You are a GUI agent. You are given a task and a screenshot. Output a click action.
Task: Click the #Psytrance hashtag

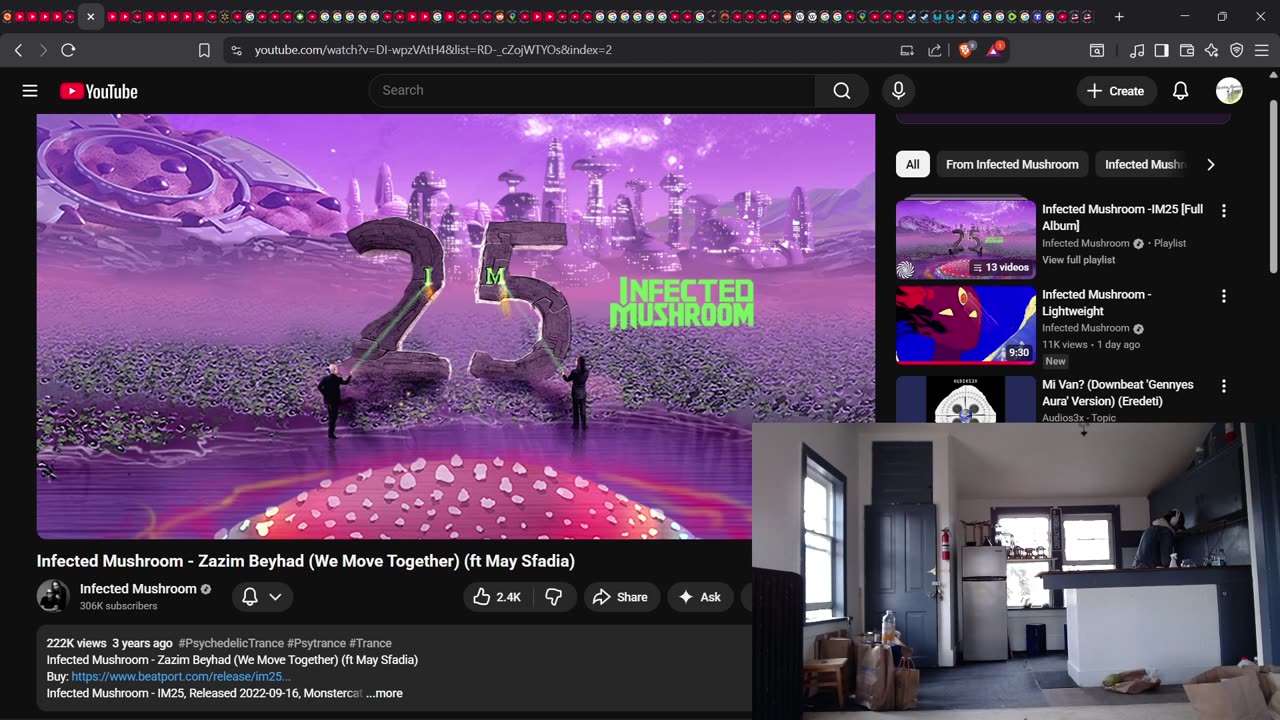coord(316,643)
